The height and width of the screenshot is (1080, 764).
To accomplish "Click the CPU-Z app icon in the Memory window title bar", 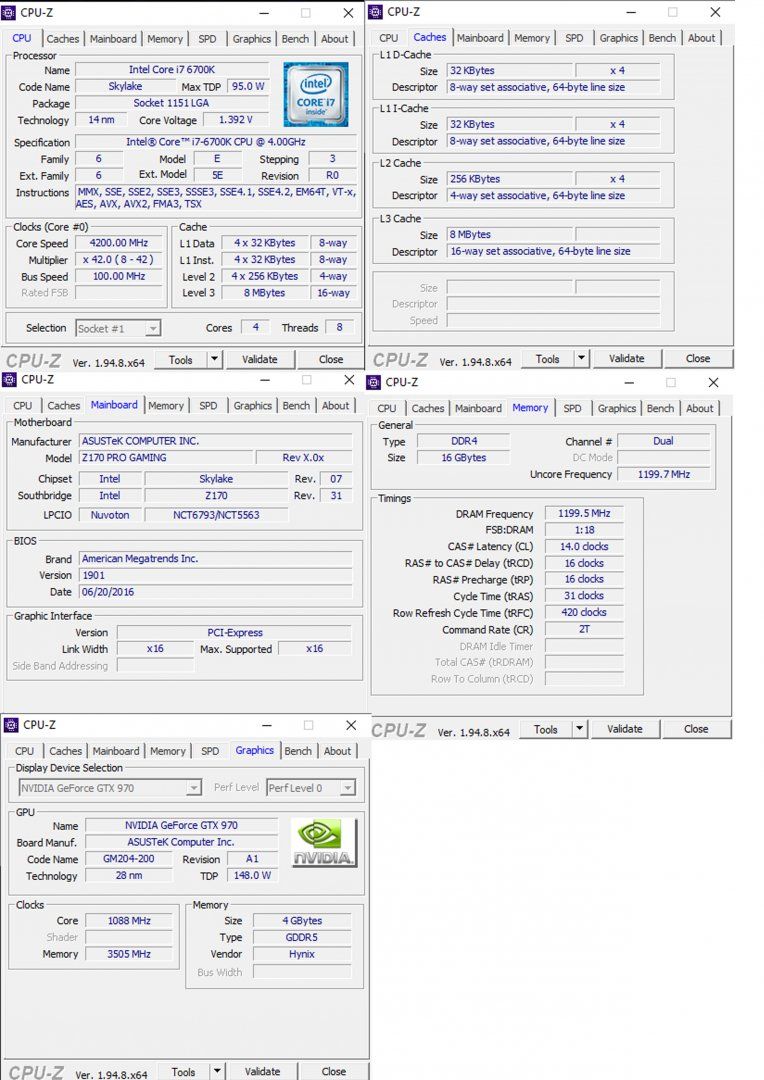I will (x=373, y=382).
